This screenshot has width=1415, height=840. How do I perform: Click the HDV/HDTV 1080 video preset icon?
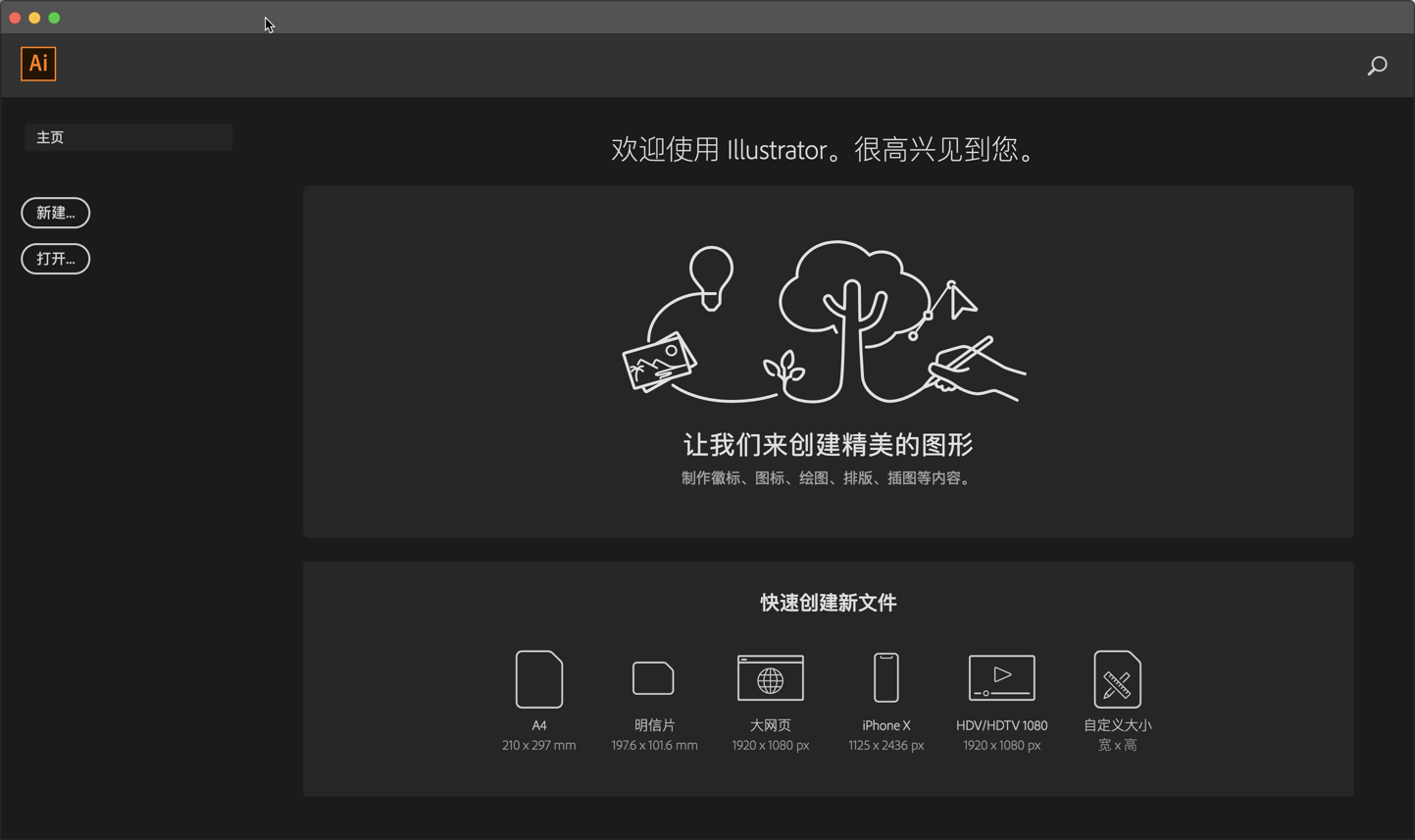tap(1001, 677)
